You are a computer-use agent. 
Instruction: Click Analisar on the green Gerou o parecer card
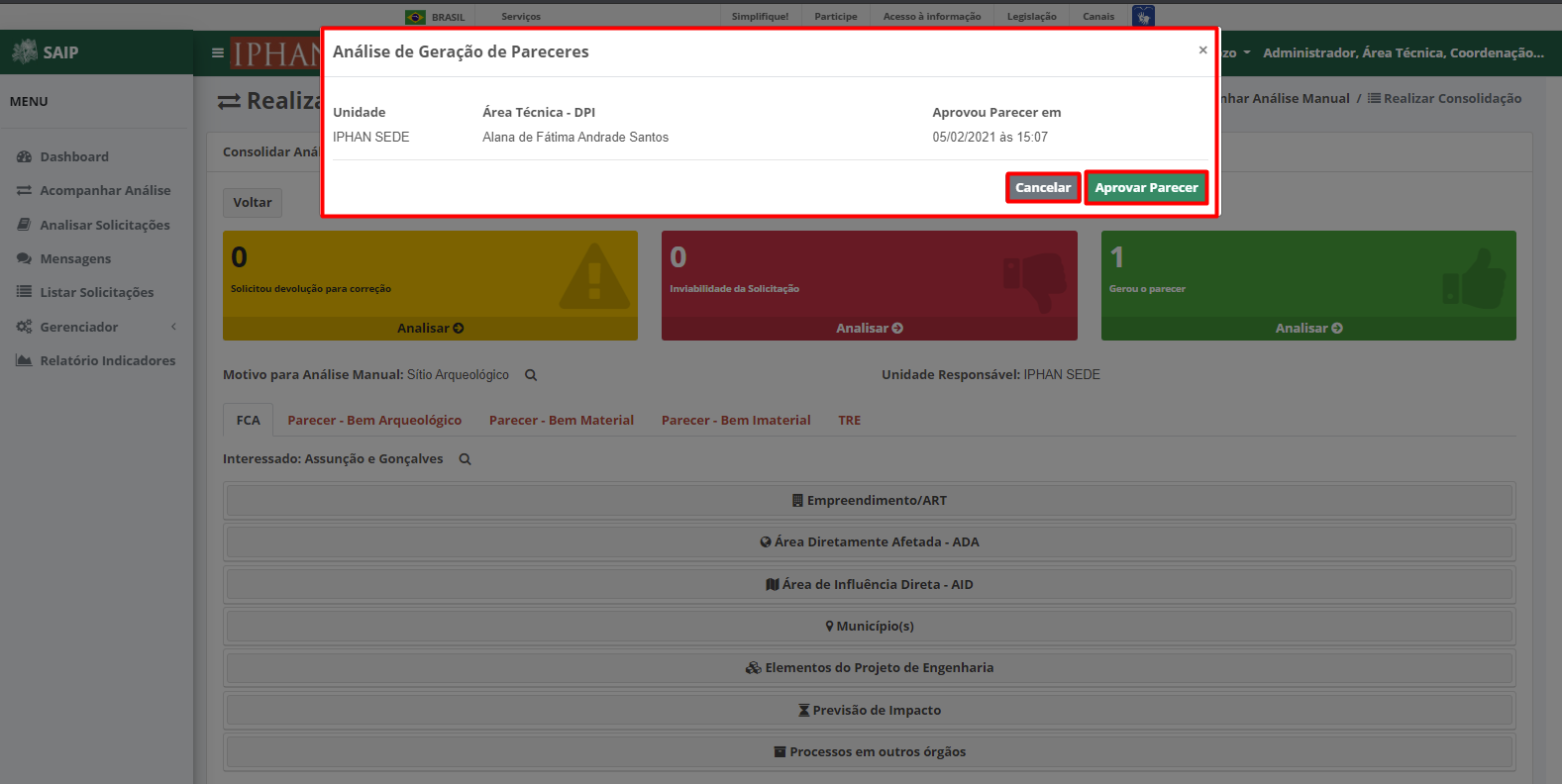1308,328
